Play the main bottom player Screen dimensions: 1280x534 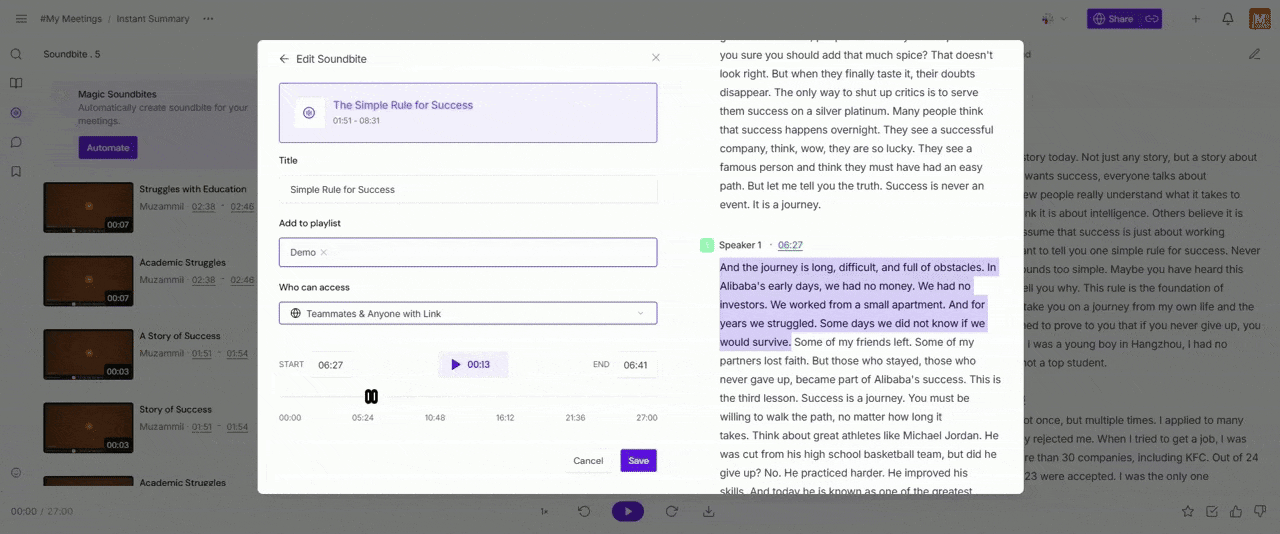tap(628, 511)
